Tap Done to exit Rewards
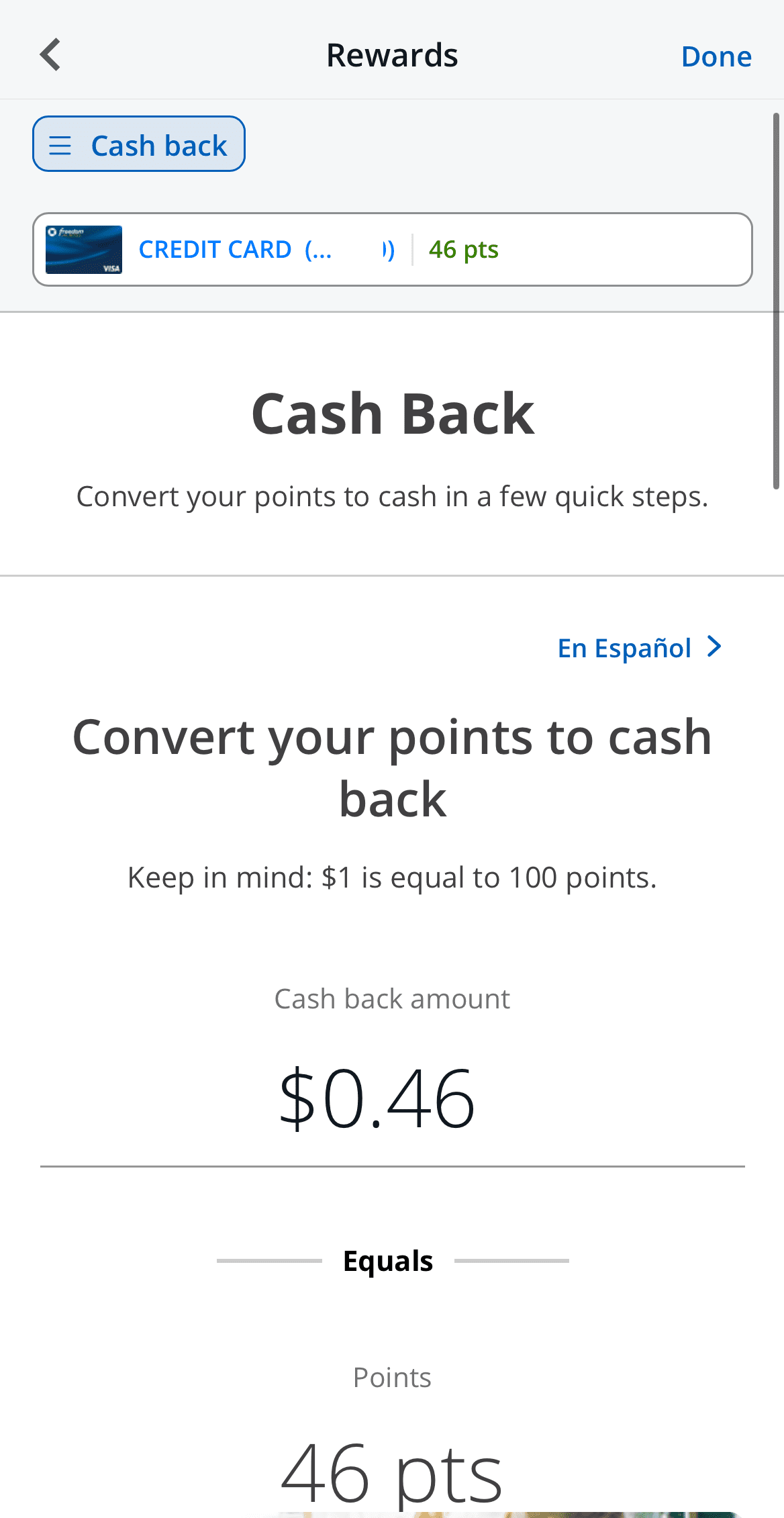Image resolution: width=784 pixels, height=1518 pixels. click(716, 56)
